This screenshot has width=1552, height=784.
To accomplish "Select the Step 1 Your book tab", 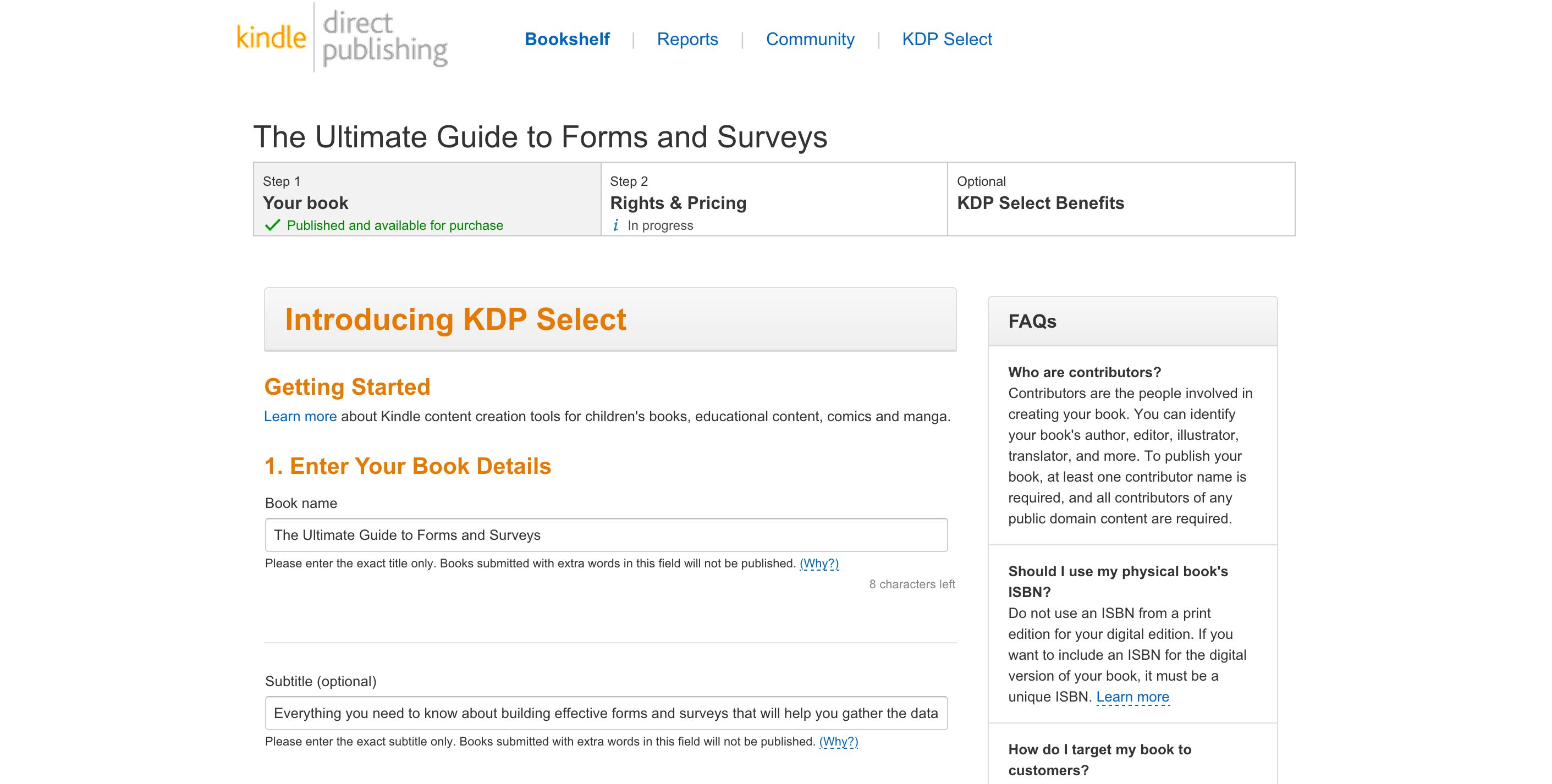I will click(x=427, y=200).
